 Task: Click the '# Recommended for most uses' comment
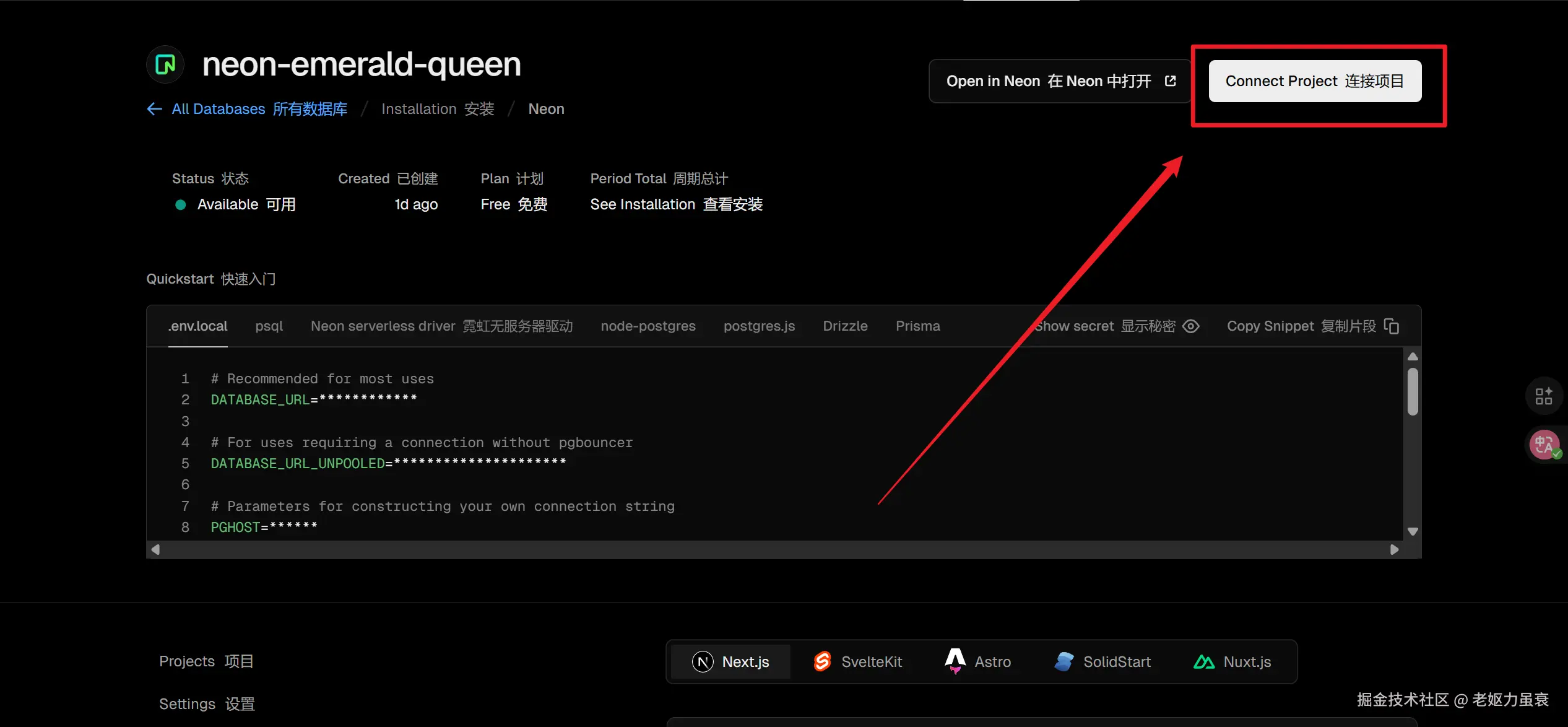coord(323,378)
